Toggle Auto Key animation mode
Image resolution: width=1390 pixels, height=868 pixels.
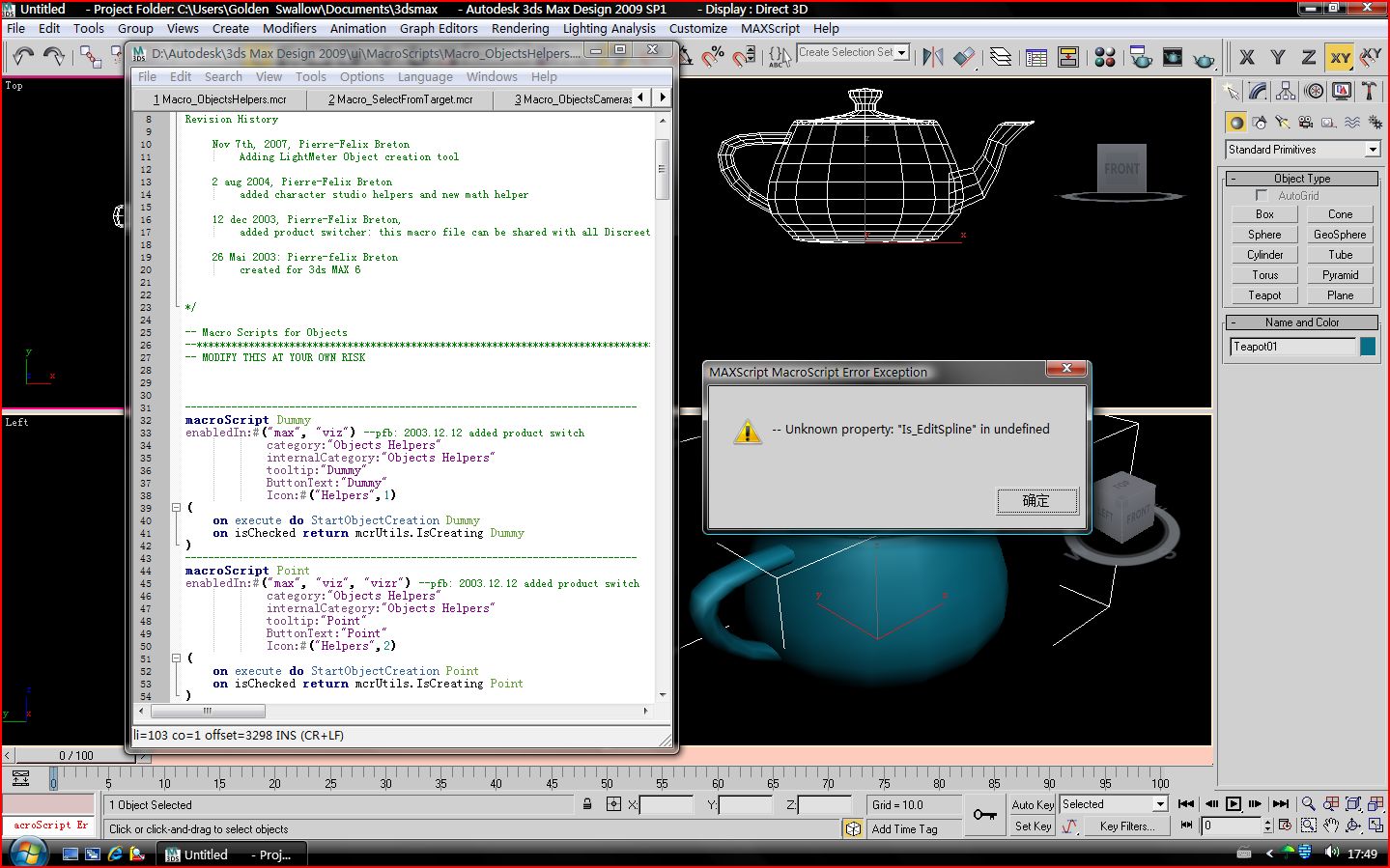point(1033,804)
